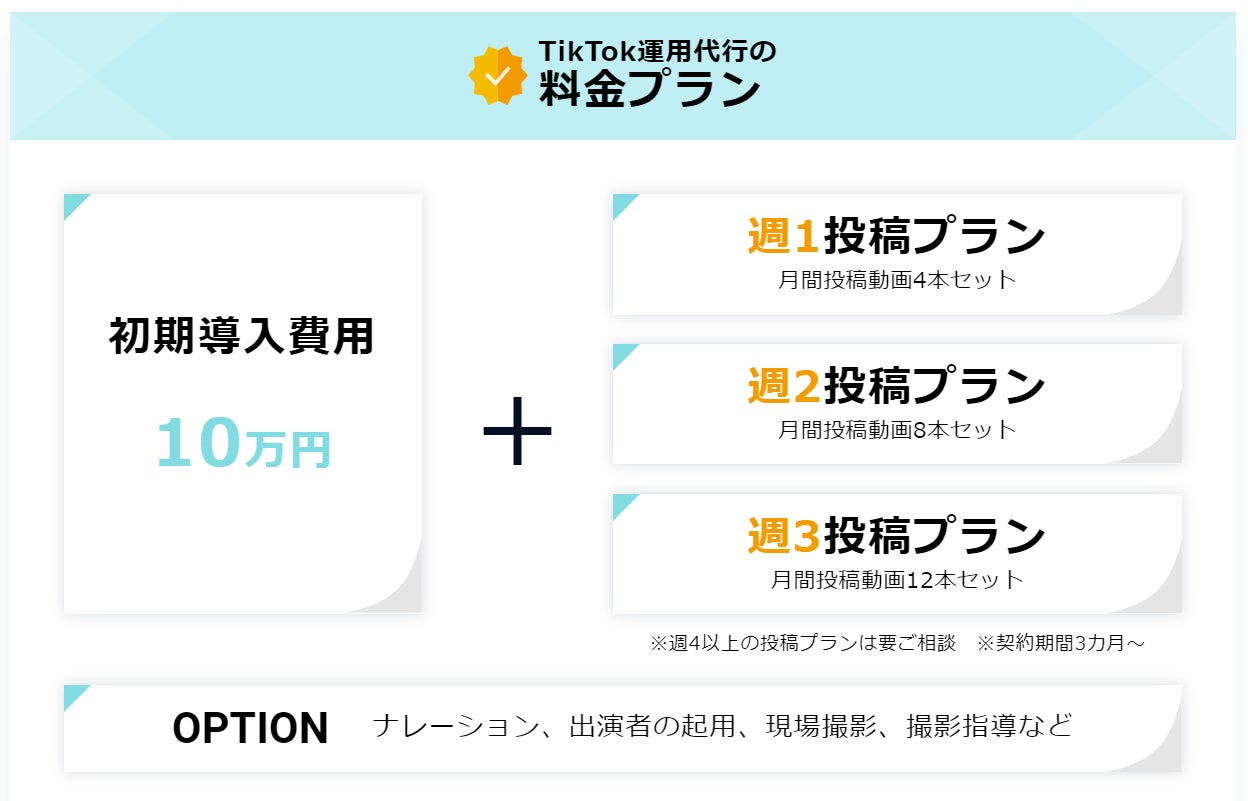Click the ※契約期間3カ月～ note
This screenshot has width=1248, height=801.
[1060, 643]
